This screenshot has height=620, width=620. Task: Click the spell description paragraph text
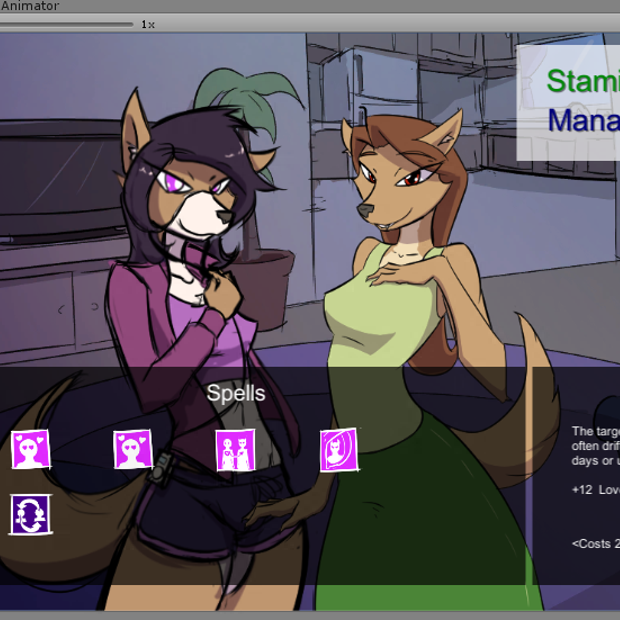tap(595, 446)
